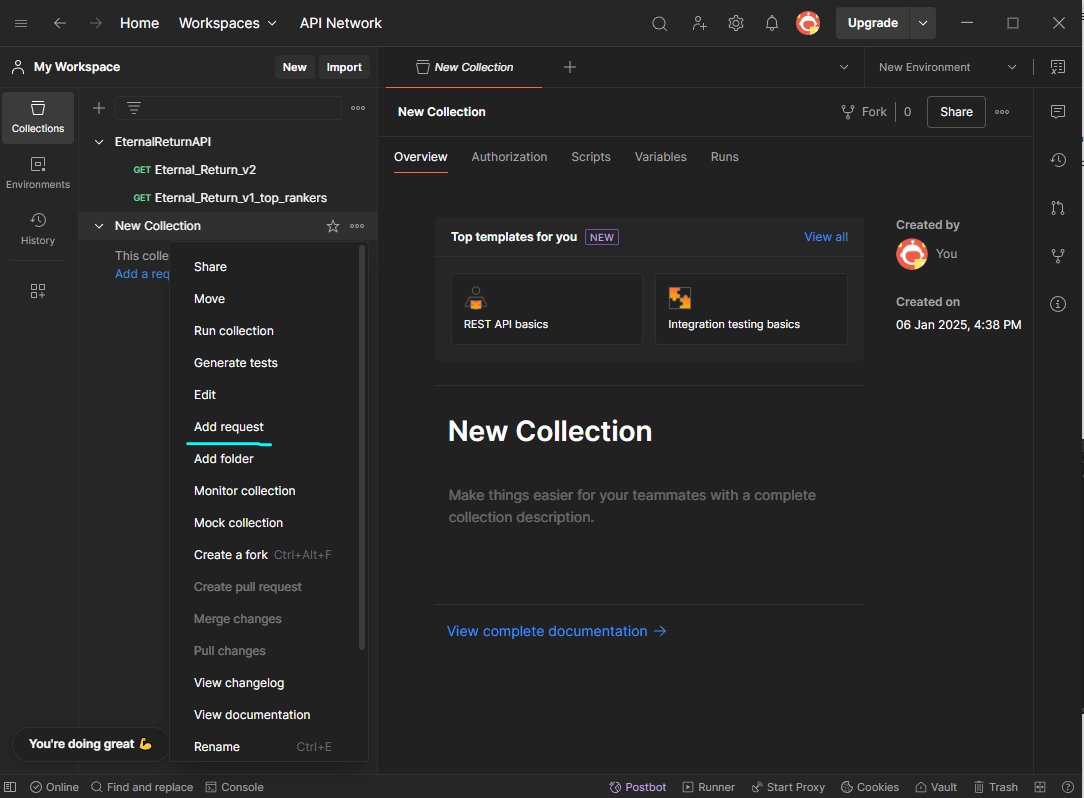Choose Rename in the context menu
Viewport: 1084px width, 798px height.
point(263,747)
